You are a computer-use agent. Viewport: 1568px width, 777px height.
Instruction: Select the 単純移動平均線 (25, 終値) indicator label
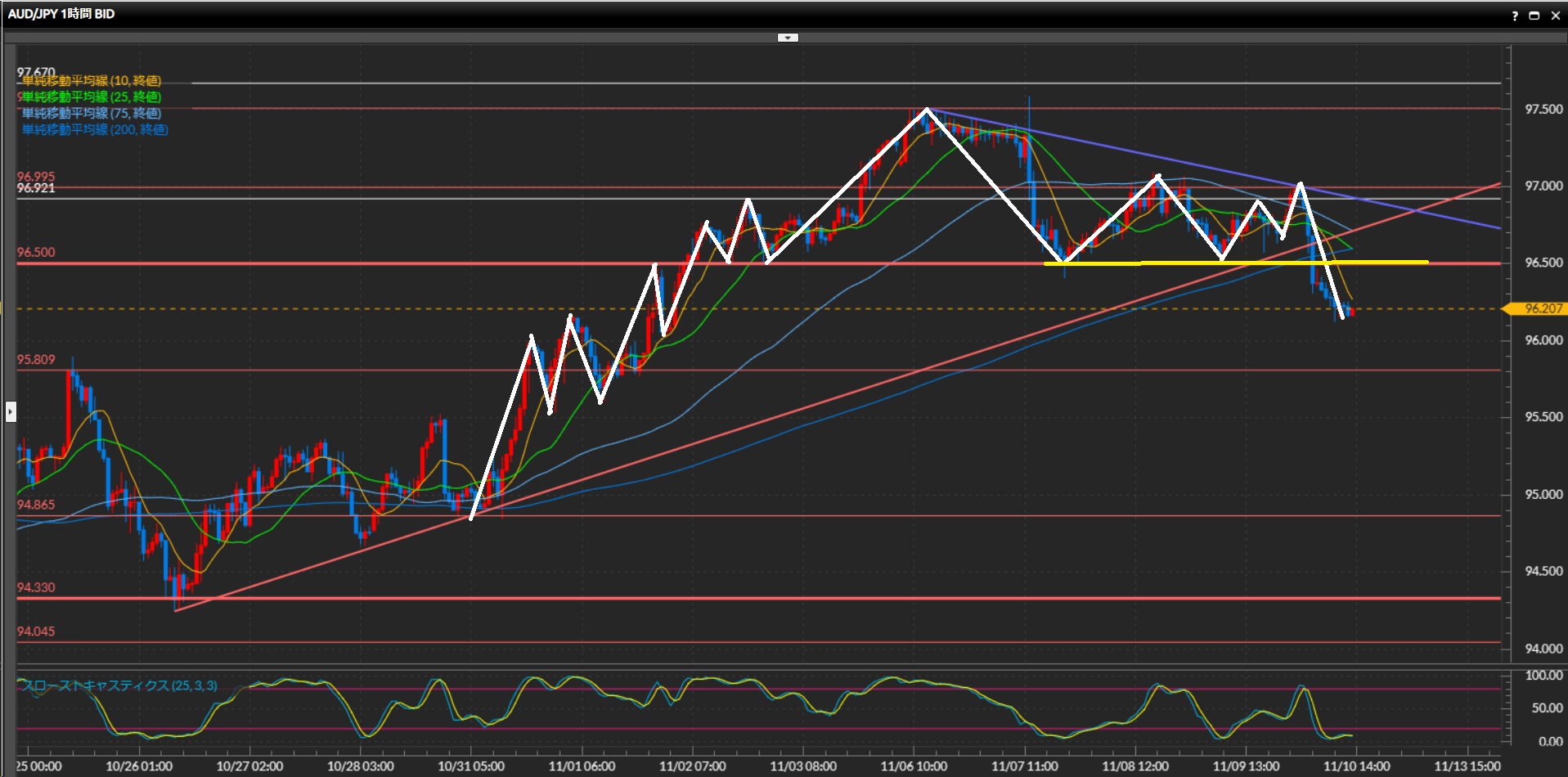92,97
